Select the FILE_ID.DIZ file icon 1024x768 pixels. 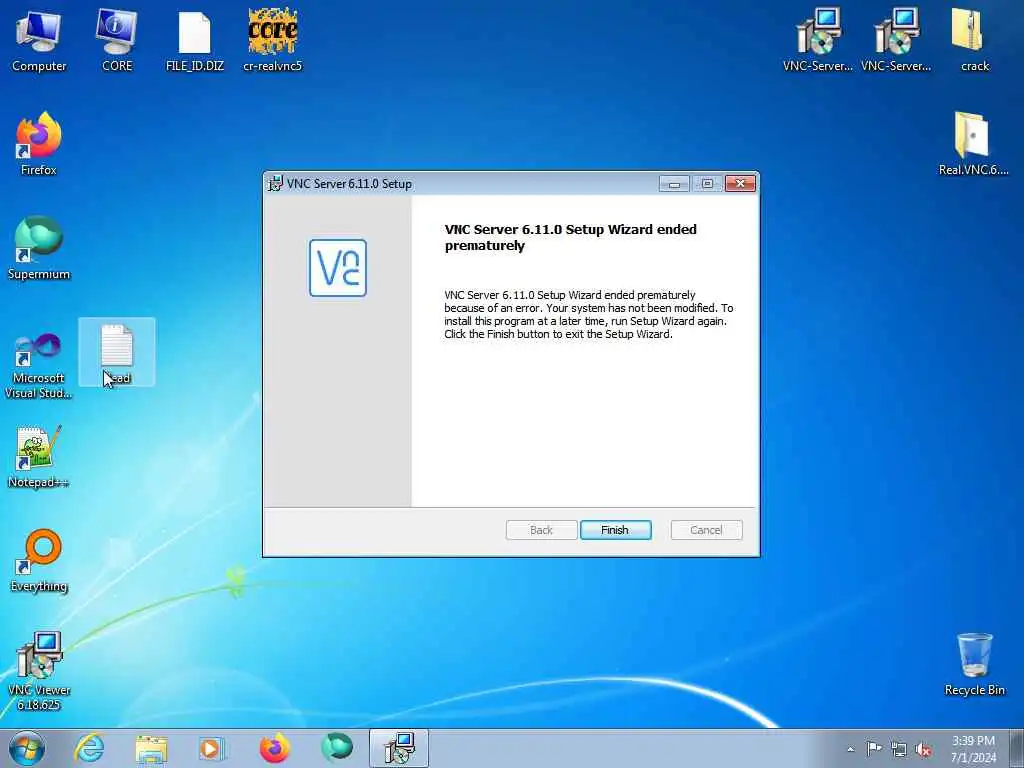[x=195, y=40]
